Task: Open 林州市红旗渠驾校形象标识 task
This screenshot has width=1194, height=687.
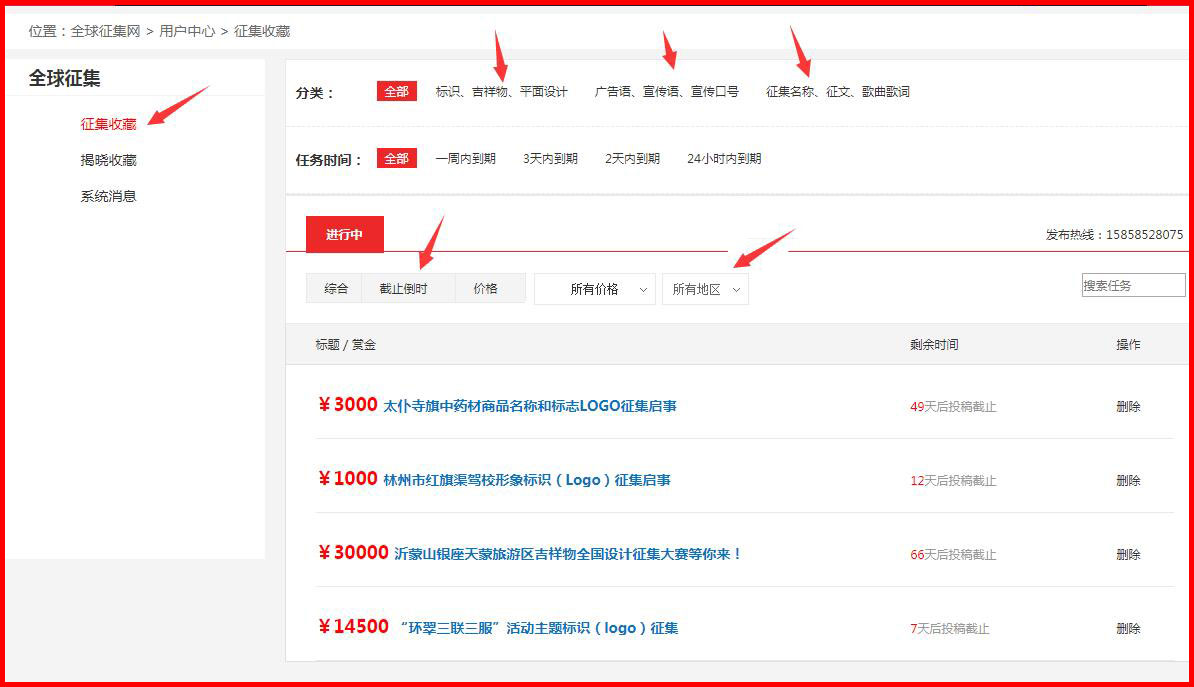Action: click(526, 480)
